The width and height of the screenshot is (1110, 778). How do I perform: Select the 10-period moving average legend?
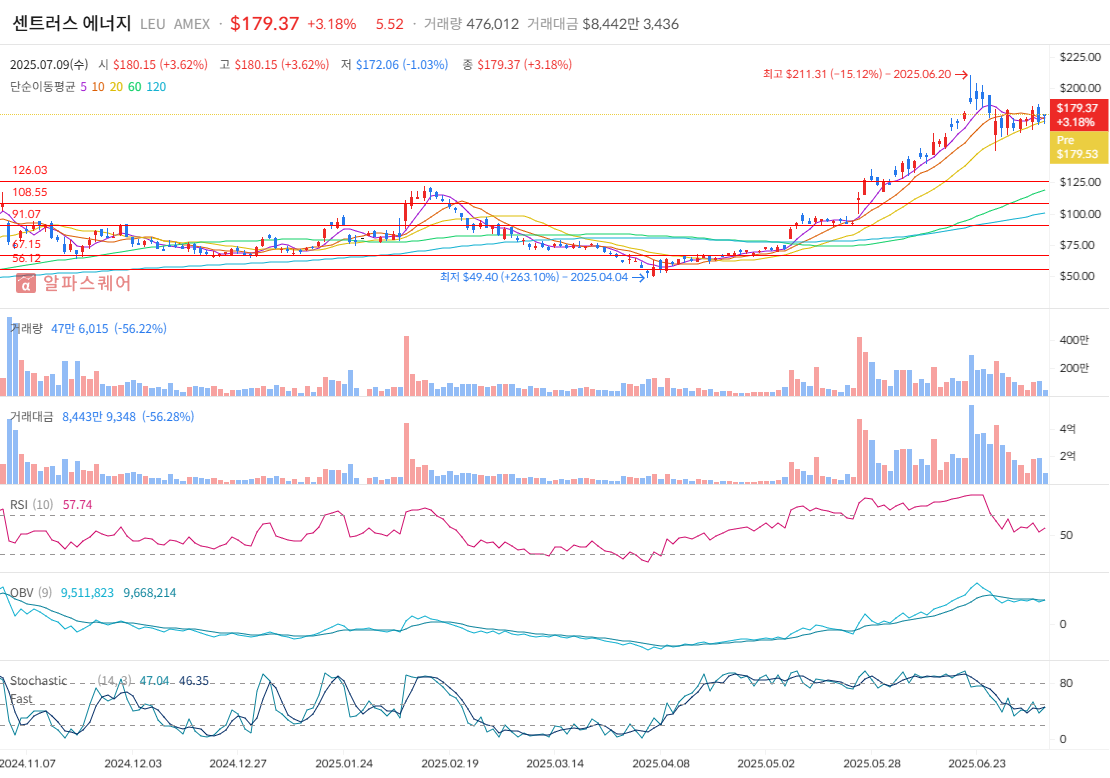(98, 86)
